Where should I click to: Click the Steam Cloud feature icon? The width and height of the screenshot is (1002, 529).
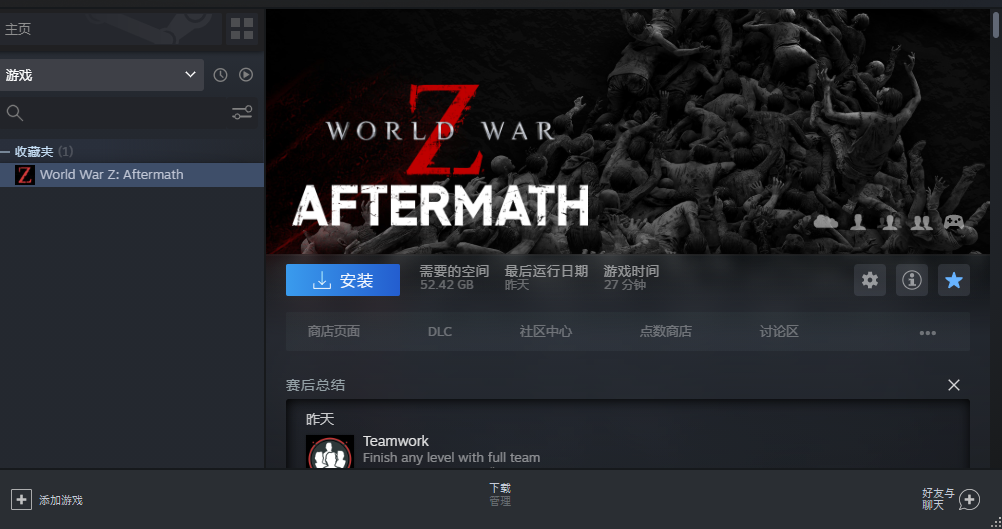[826, 222]
